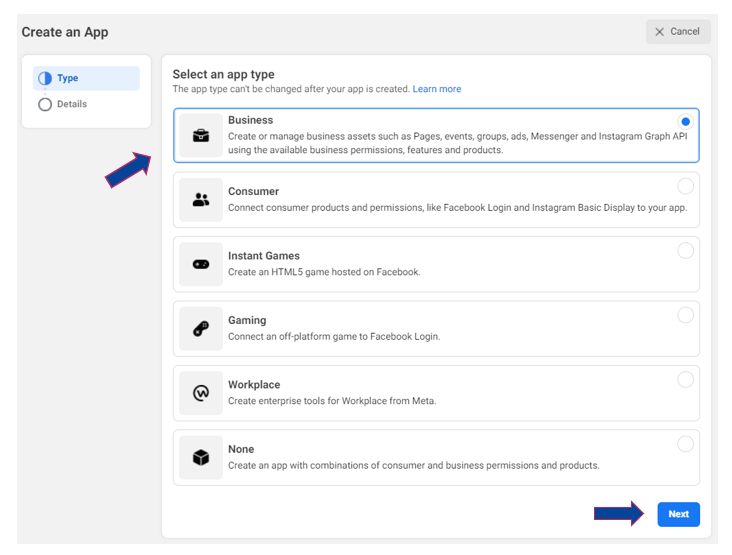Choose the Gaming radio button

685,315
